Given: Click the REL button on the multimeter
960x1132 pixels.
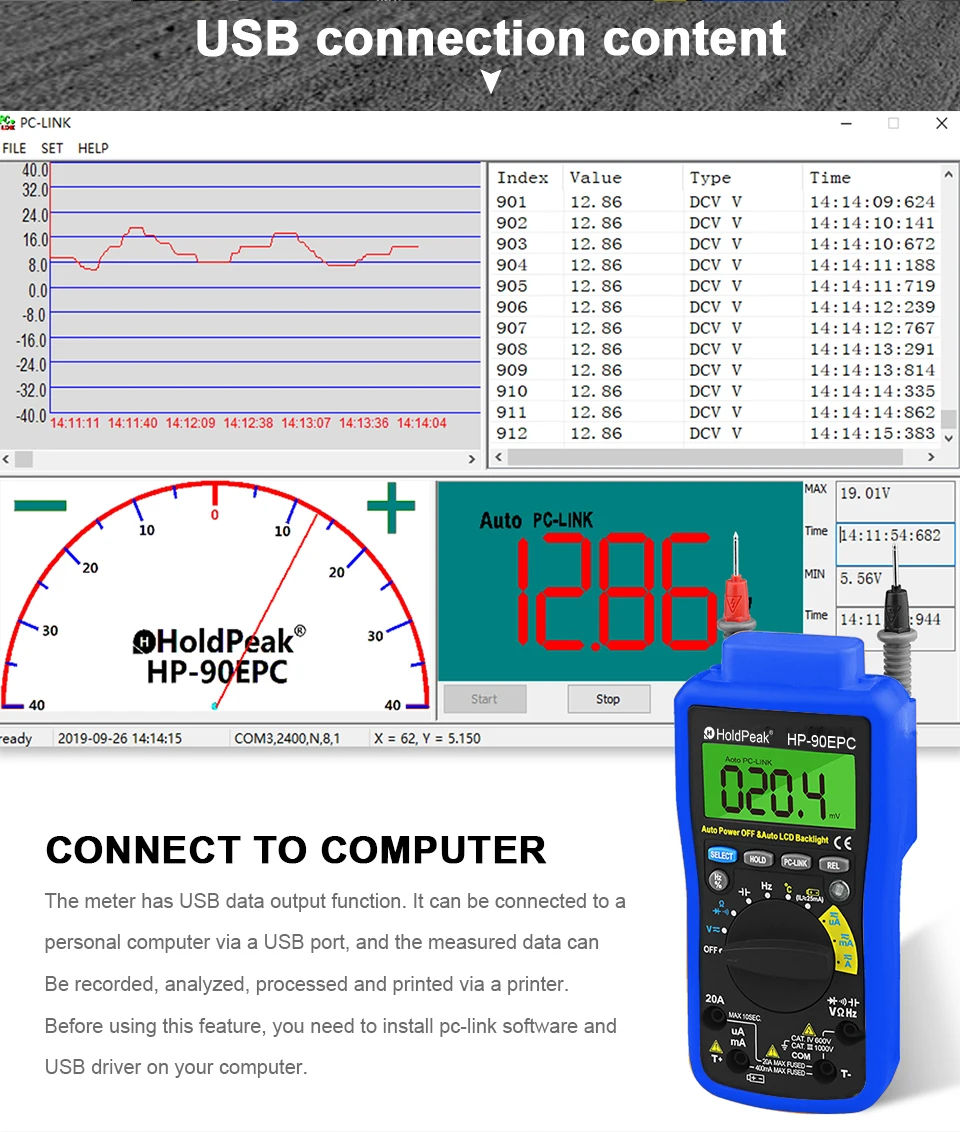Looking at the screenshot, I should click(834, 865).
